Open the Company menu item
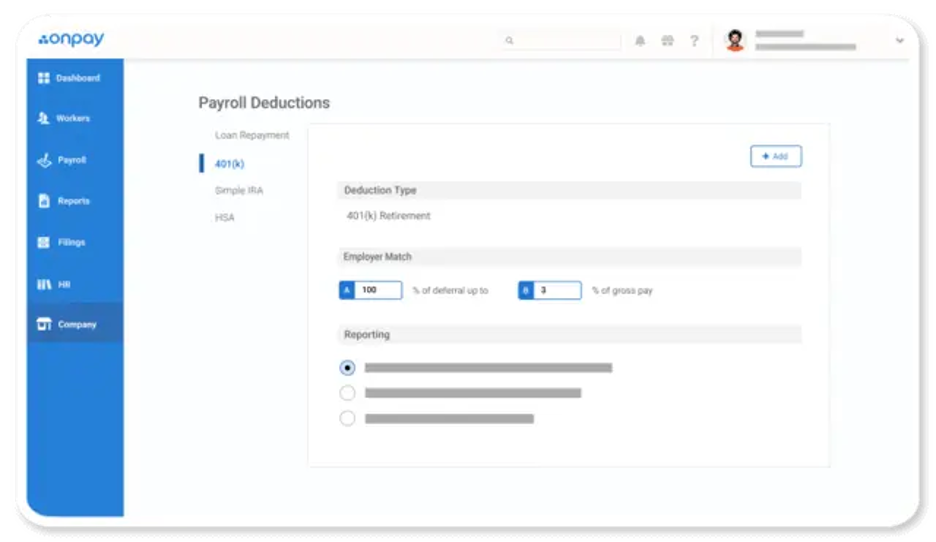Screen dimensions: 936x542 75,324
